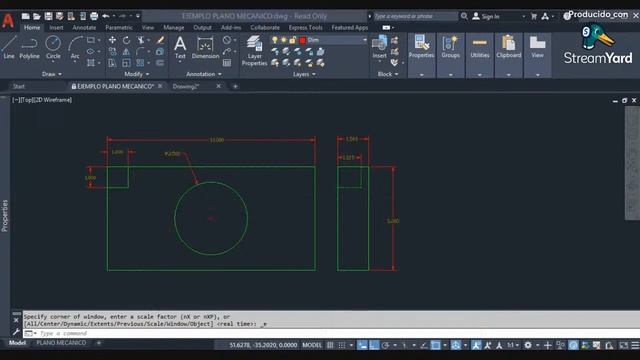Click the Plot printer icon
The height and width of the screenshot is (360, 640).
(x=94, y=16)
